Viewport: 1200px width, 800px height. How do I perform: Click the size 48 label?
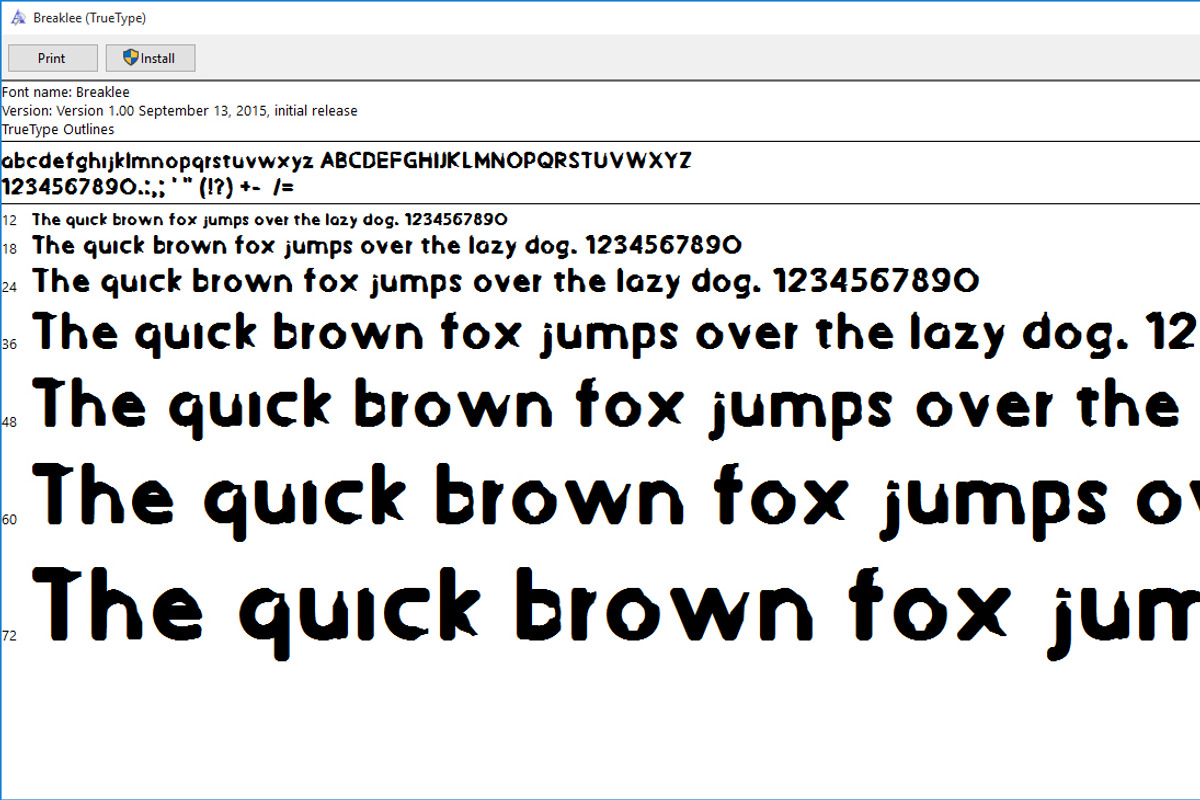pos(10,422)
